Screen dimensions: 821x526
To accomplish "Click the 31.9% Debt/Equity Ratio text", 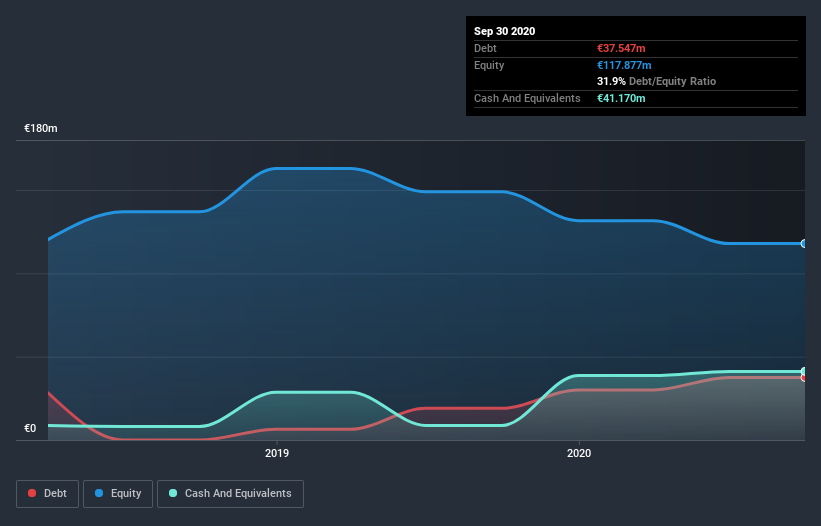I will [x=657, y=81].
